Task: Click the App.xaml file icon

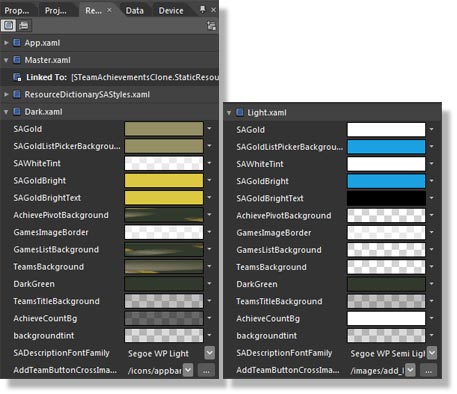Action: (17, 43)
